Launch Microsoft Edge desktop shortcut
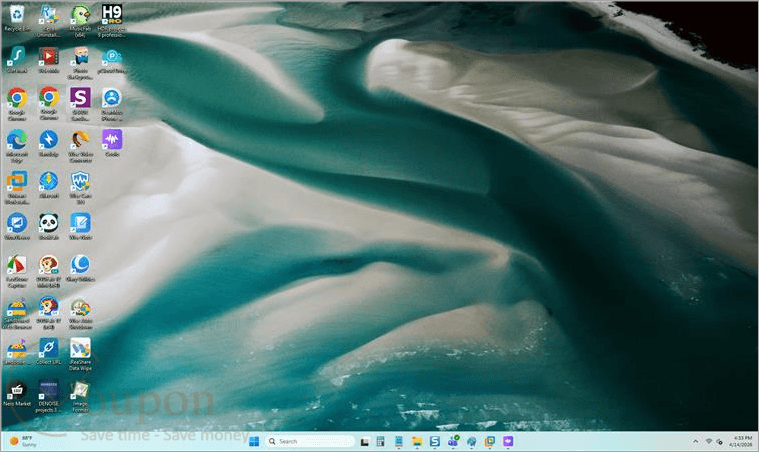Screen dimensions: 759x452 pyautogui.click(x=17, y=146)
